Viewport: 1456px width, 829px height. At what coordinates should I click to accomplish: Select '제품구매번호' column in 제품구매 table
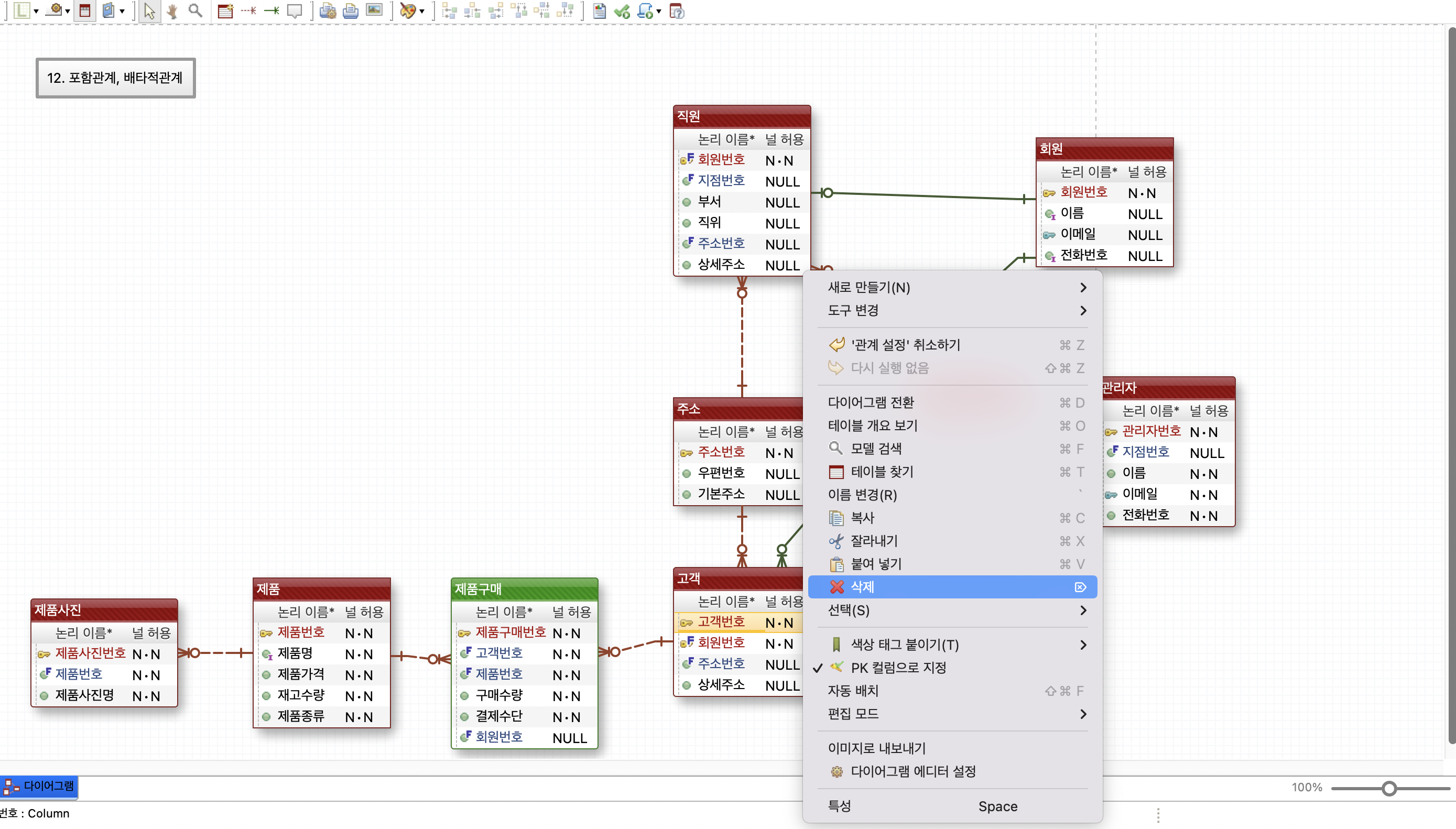525,632
